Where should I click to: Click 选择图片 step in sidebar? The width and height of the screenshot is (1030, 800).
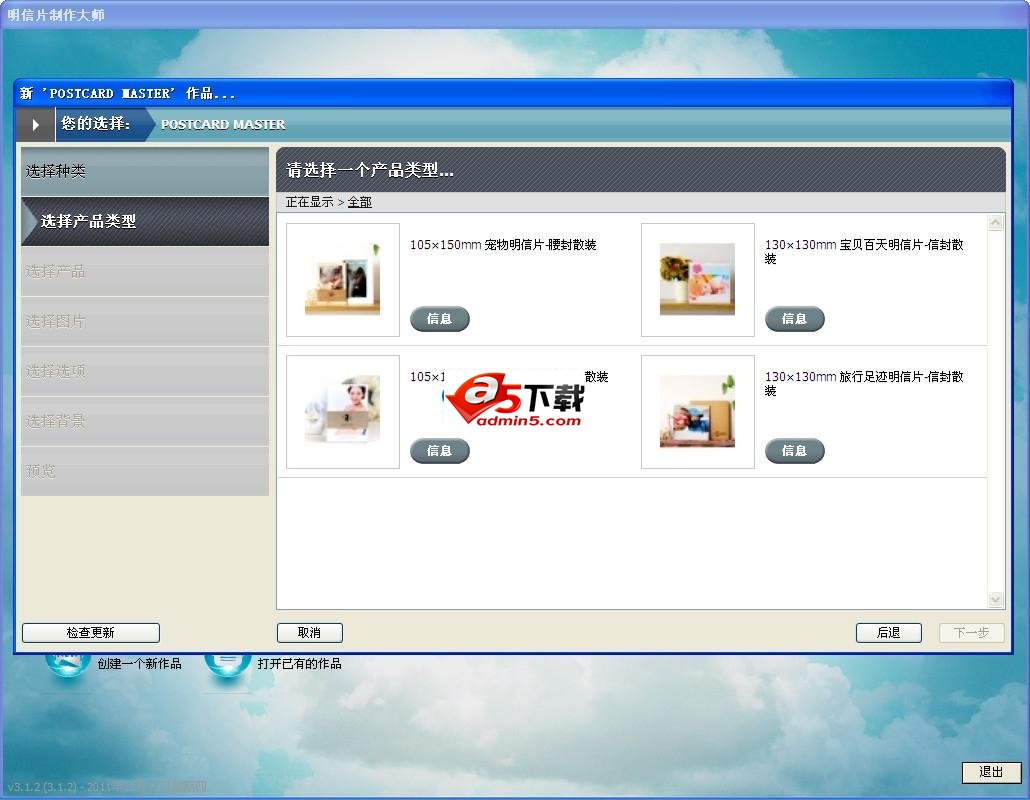(x=145, y=321)
